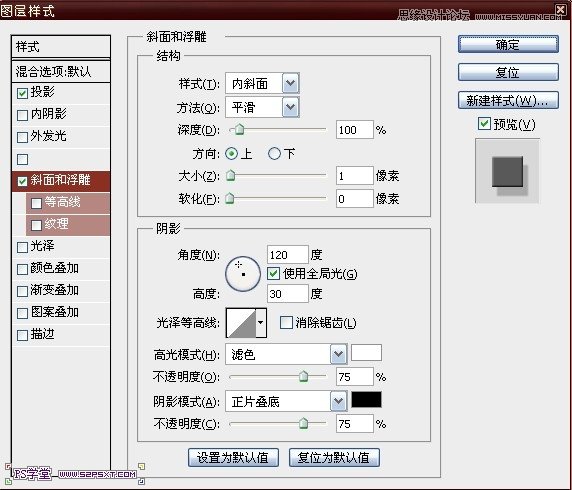
Task: Open the 样式 style dropdown 内斜面
Action: (262, 84)
